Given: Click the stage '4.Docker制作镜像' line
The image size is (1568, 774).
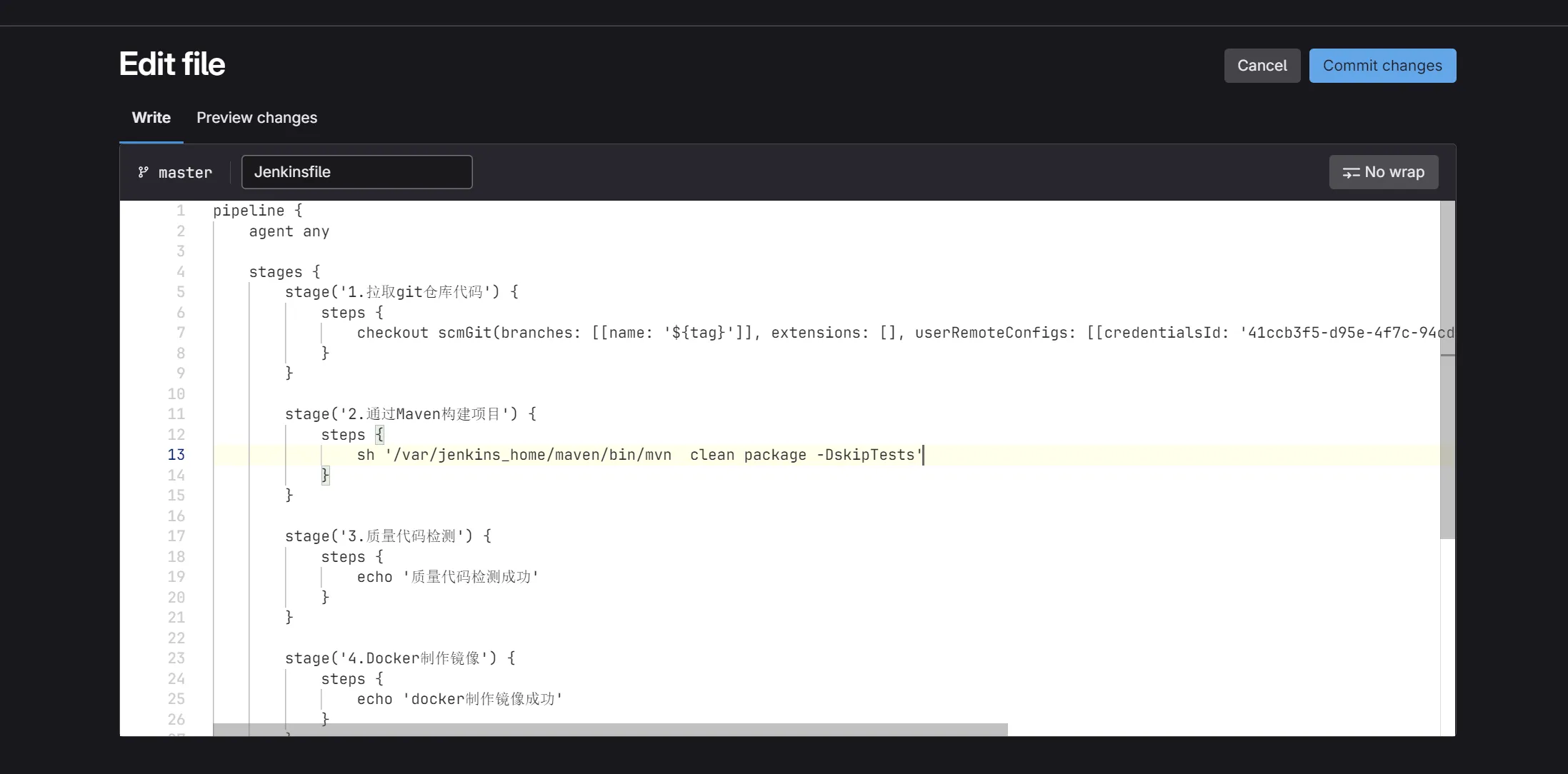Looking at the screenshot, I should [400, 658].
